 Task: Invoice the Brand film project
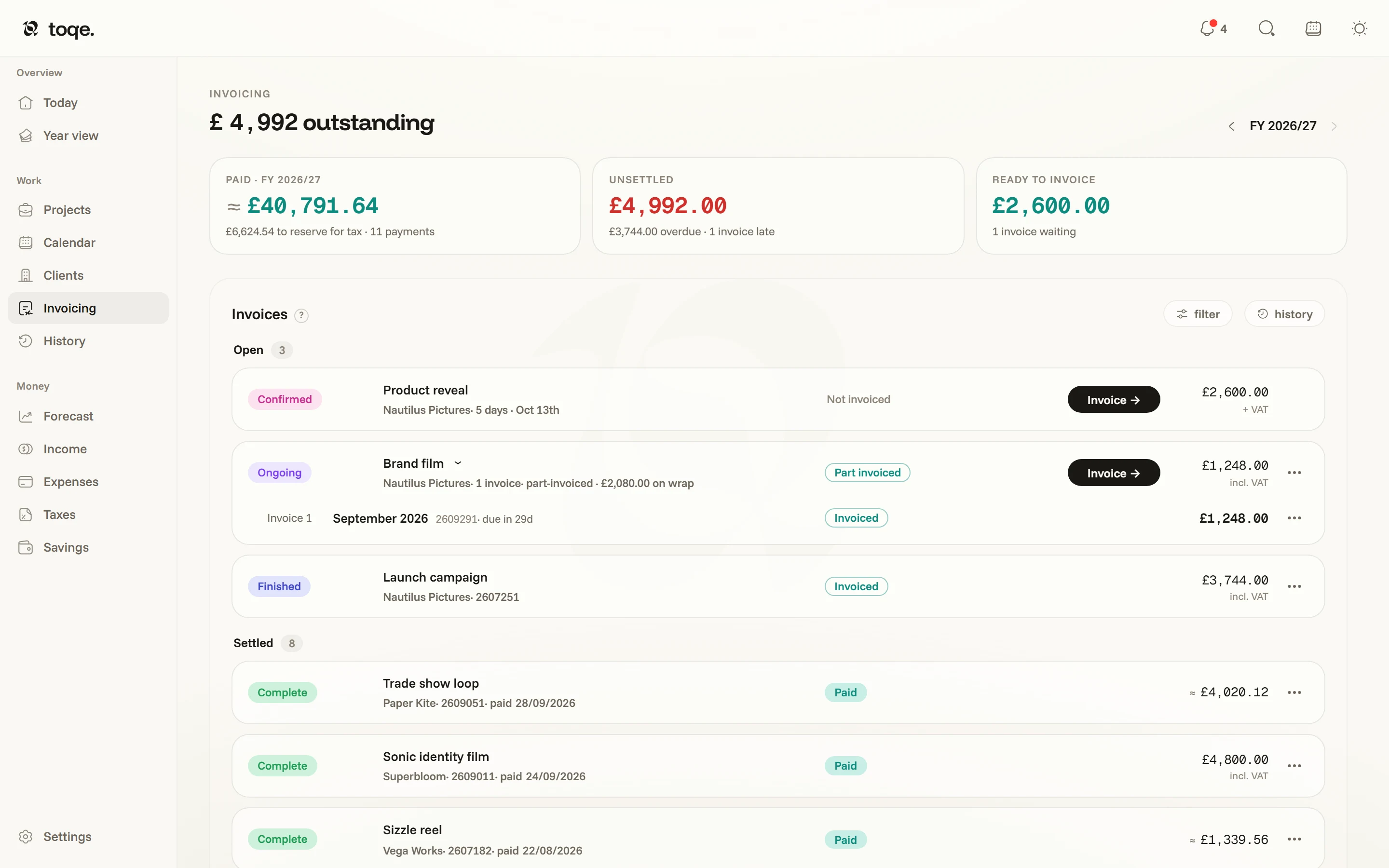click(1114, 473)
